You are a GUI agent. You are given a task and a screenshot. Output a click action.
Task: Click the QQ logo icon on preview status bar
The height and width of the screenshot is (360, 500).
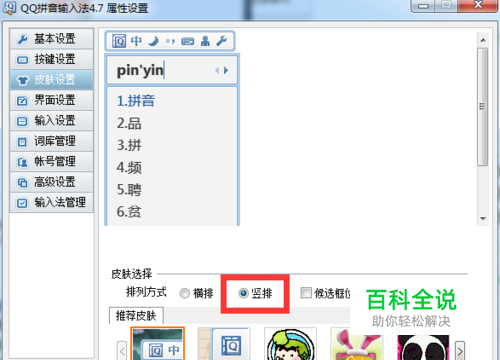[119, 41]
